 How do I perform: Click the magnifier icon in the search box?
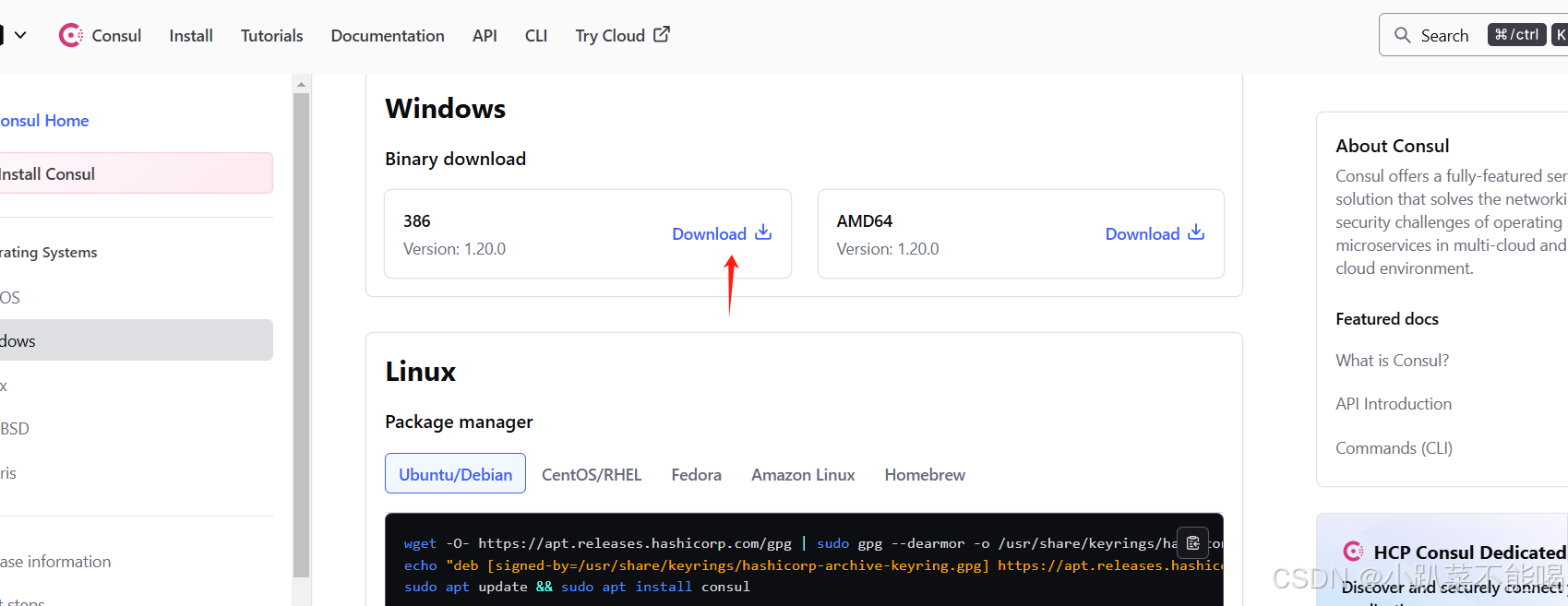pyautogui.click(x=1402, y=35)
